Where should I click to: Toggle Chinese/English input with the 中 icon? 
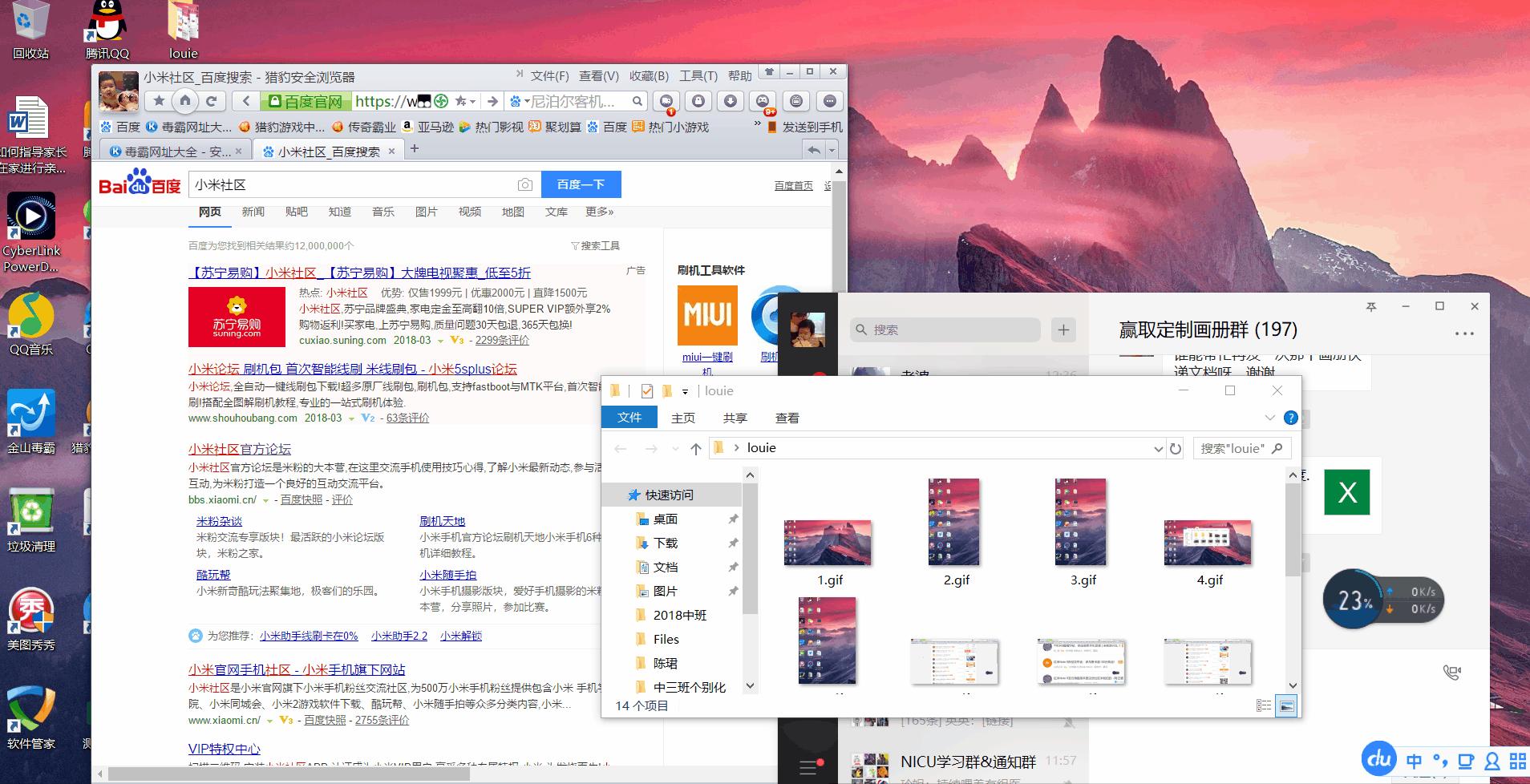click(x=1415, y=760)
